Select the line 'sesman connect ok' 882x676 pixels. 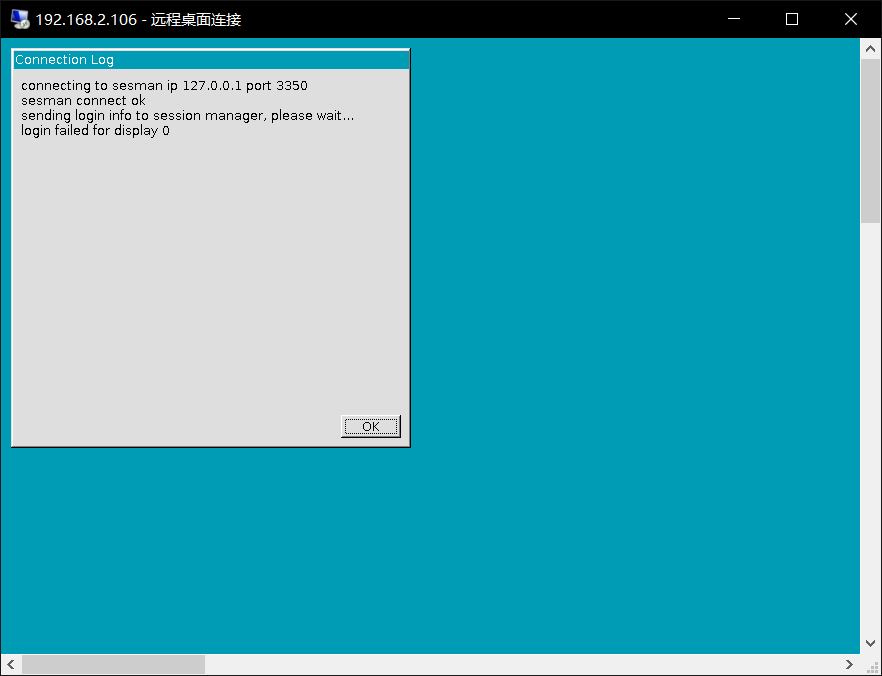(84, 100)
